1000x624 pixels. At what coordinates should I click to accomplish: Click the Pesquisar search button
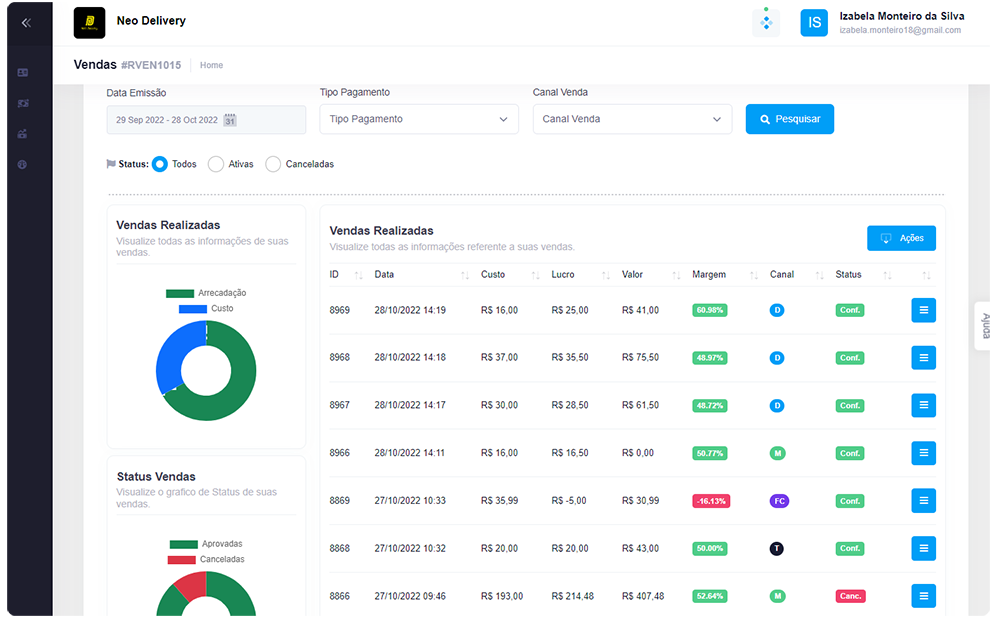(789, 119)
